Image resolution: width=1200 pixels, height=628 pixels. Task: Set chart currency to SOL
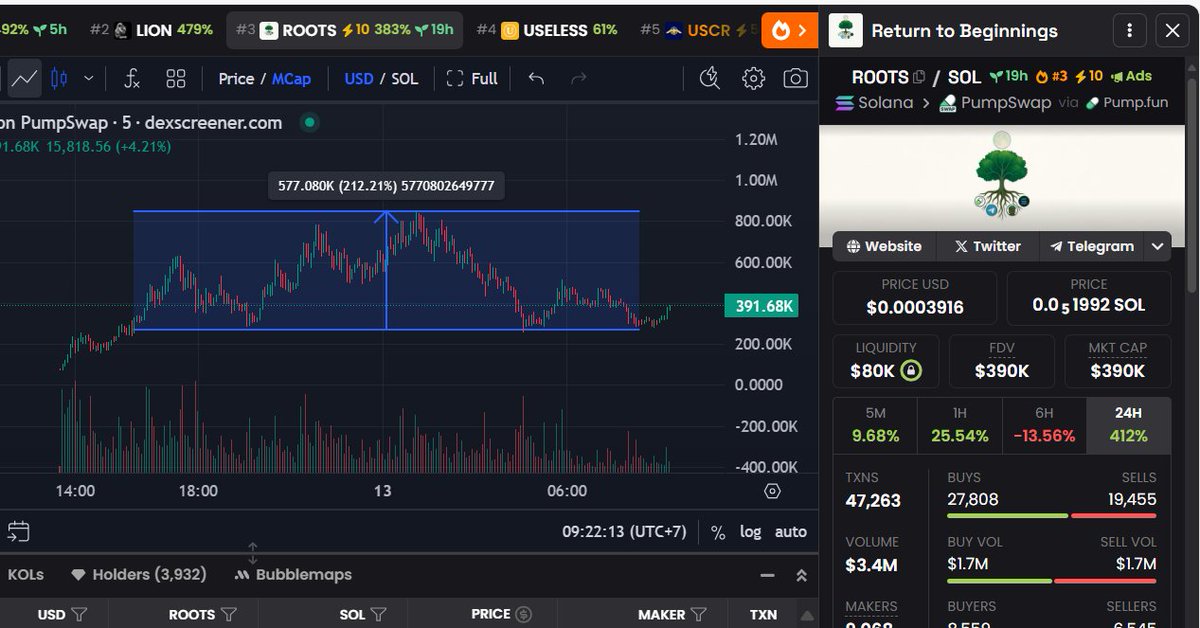pyautogui.click(x=405, y=78)
